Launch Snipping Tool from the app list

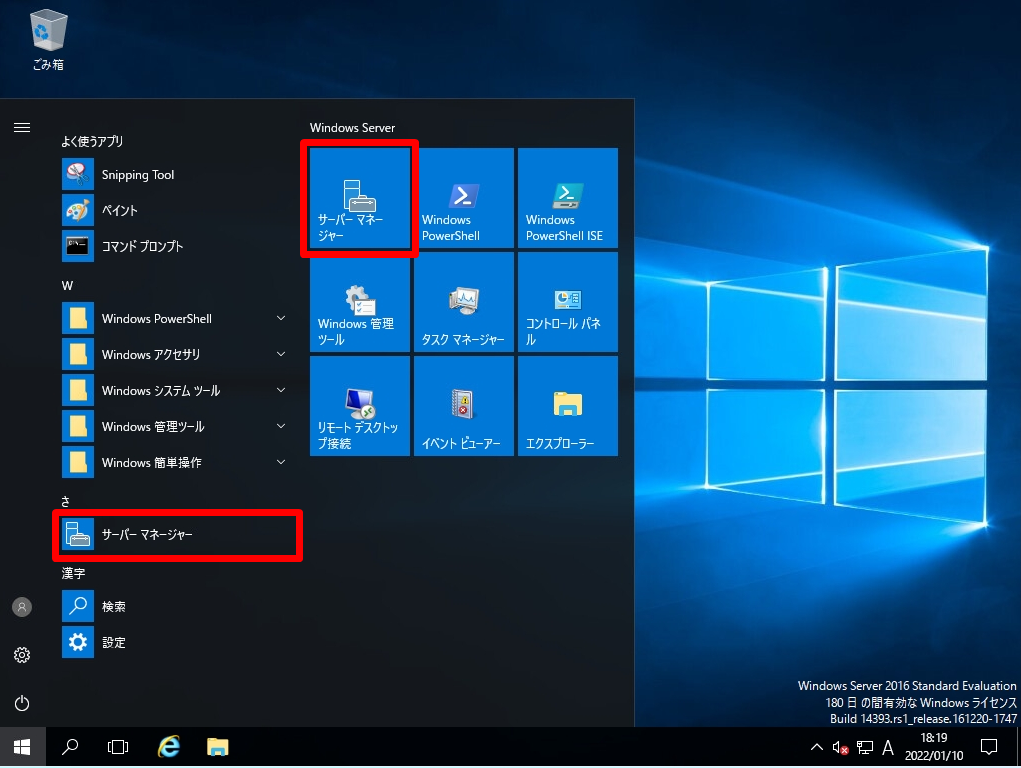[x=176, y=175]
